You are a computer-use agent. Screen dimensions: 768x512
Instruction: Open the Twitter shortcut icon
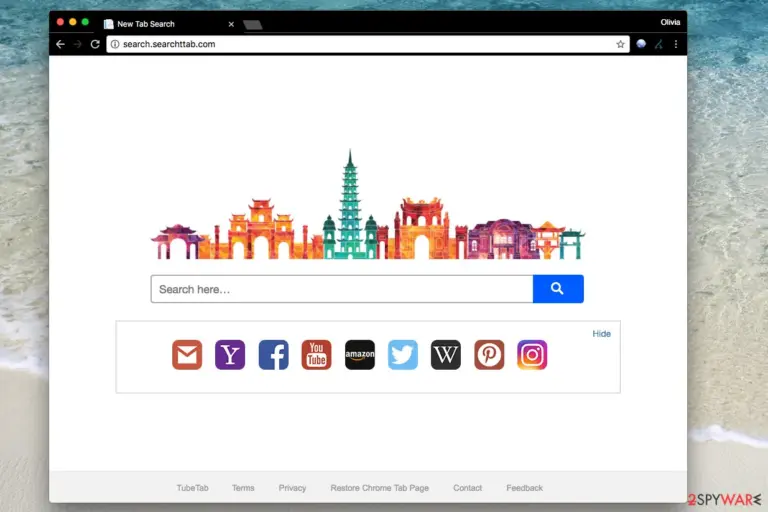pyautogui.click(x=403, y=355)
